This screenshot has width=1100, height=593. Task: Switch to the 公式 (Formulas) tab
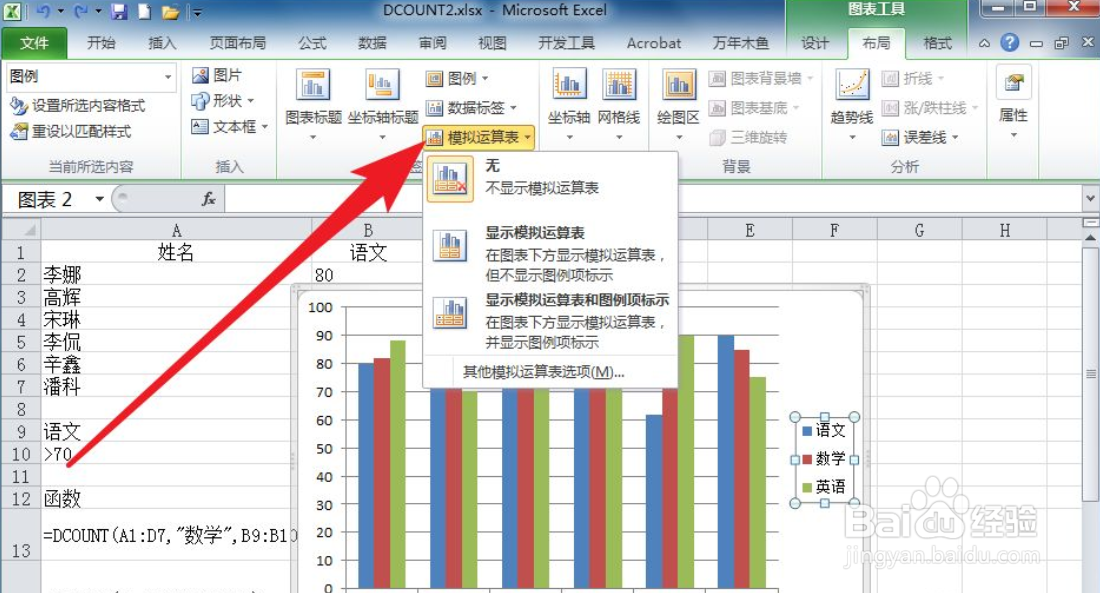click(x=312, y=44)
